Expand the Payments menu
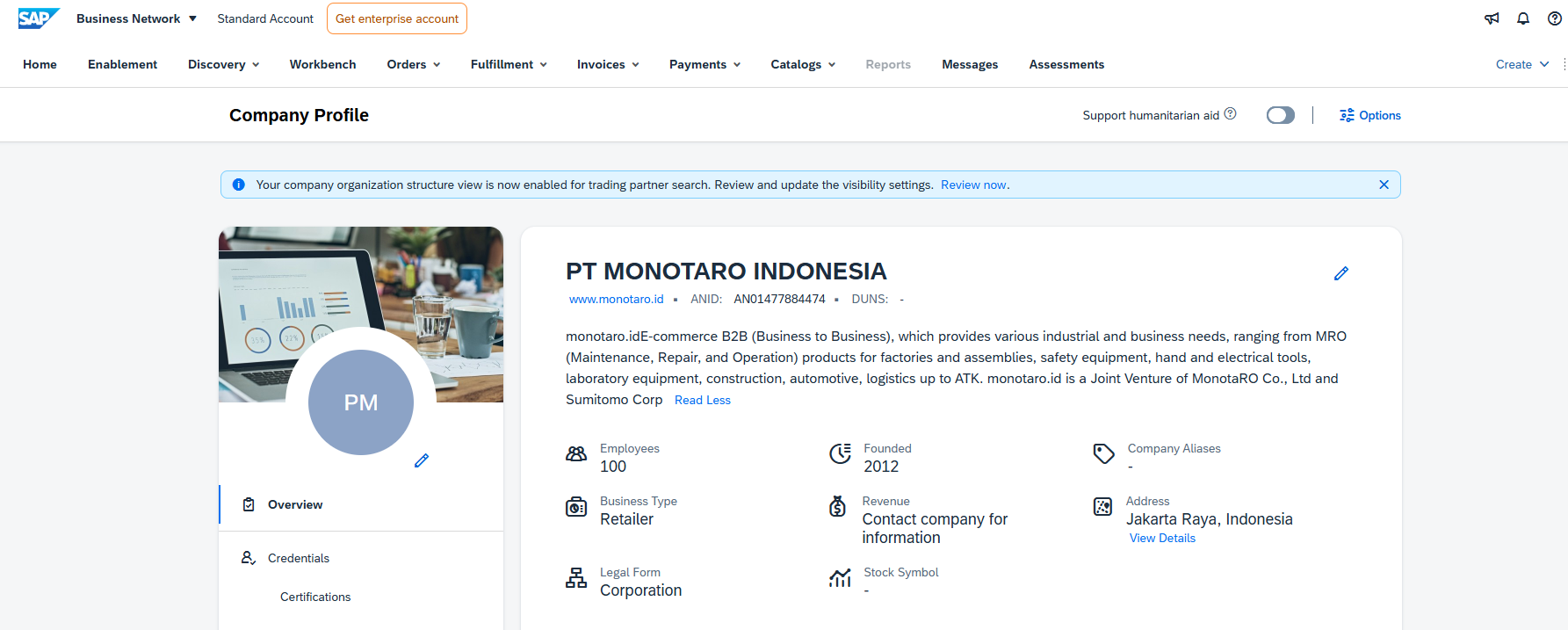1568x630 pixels. [x=705, y=64]
